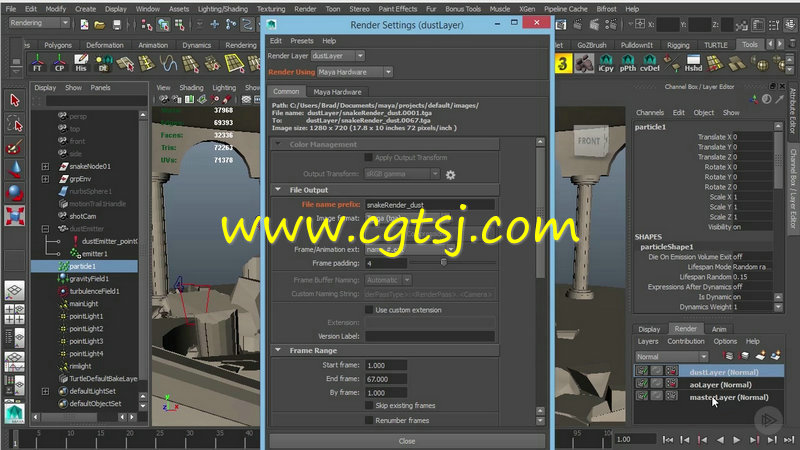Adjust the Frame padding slider handle
The height and width of the screenshot is (450, 800).
(x=443, y=262)
